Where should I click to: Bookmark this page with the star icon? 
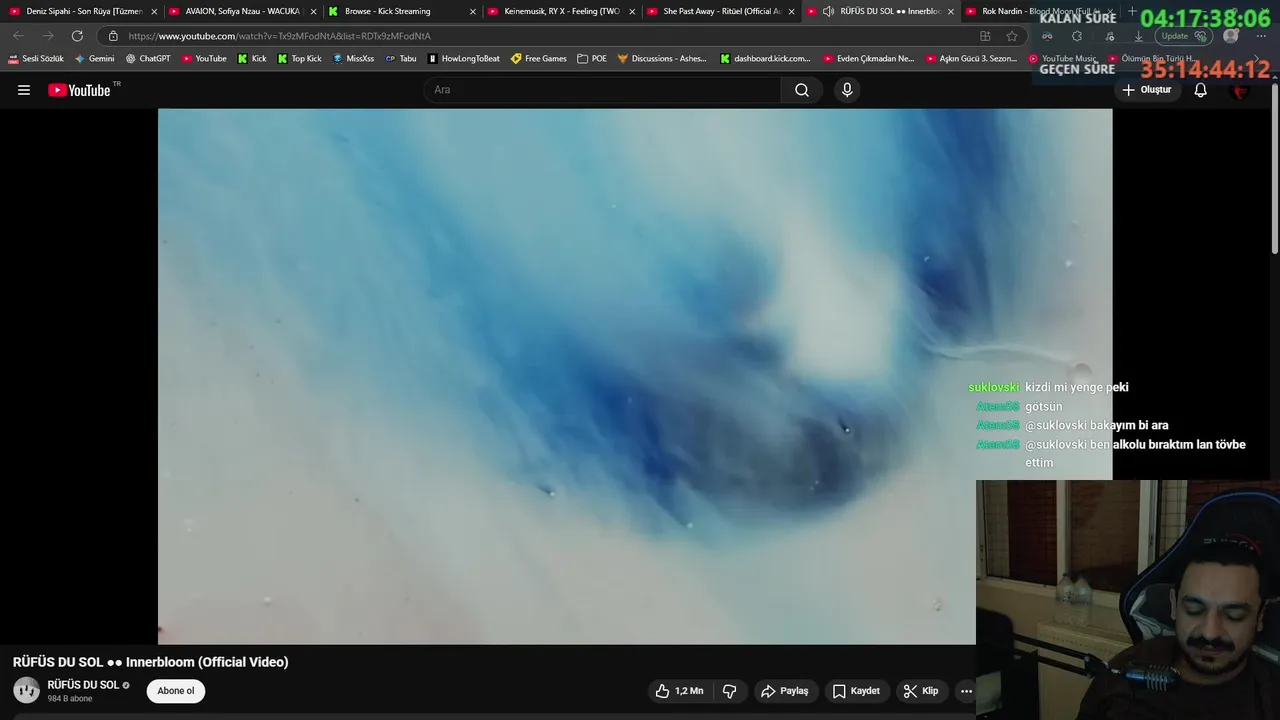coord(1012,36)
